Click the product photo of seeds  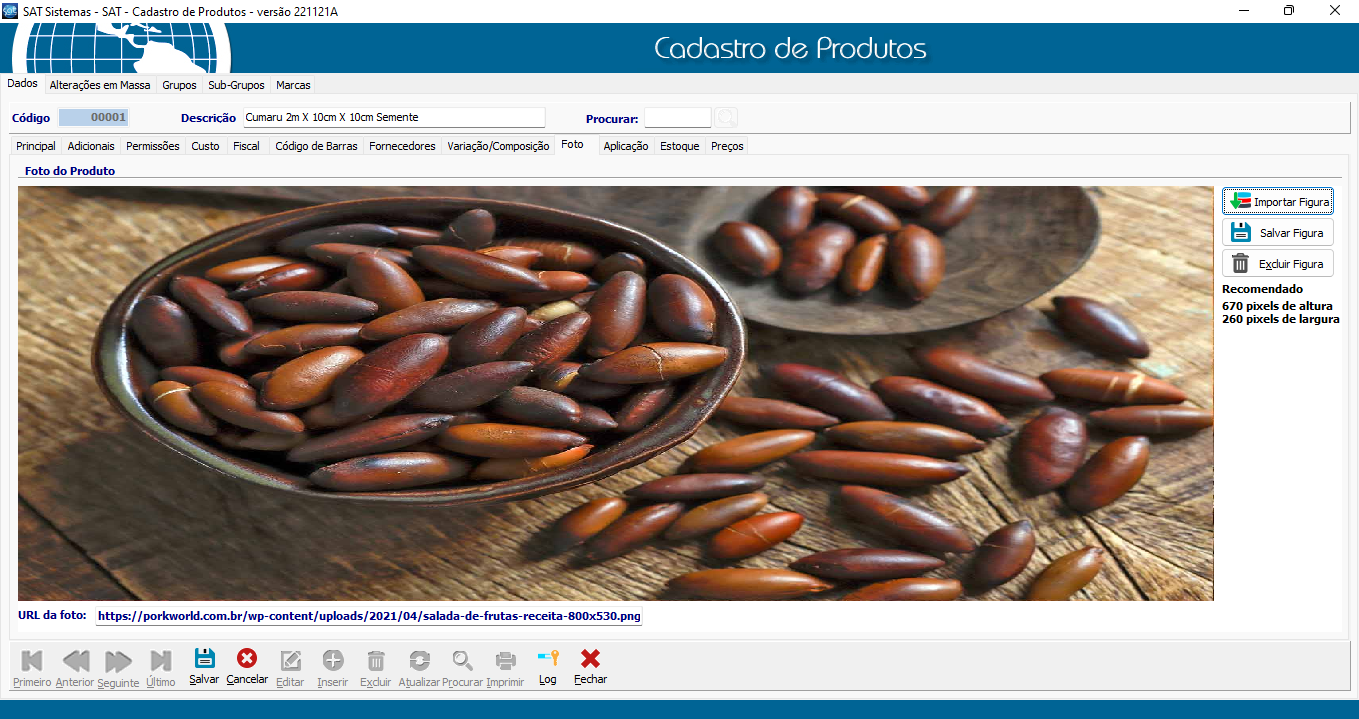615,393
